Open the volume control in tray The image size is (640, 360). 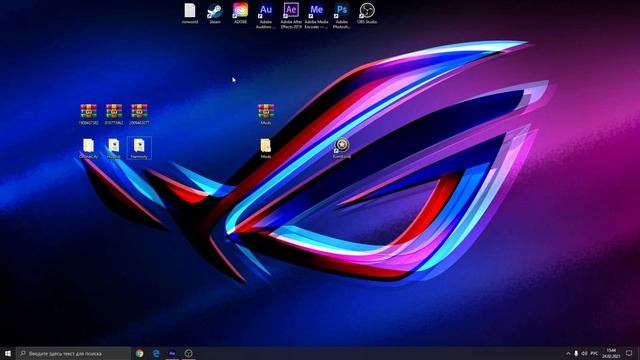[584, 353]
